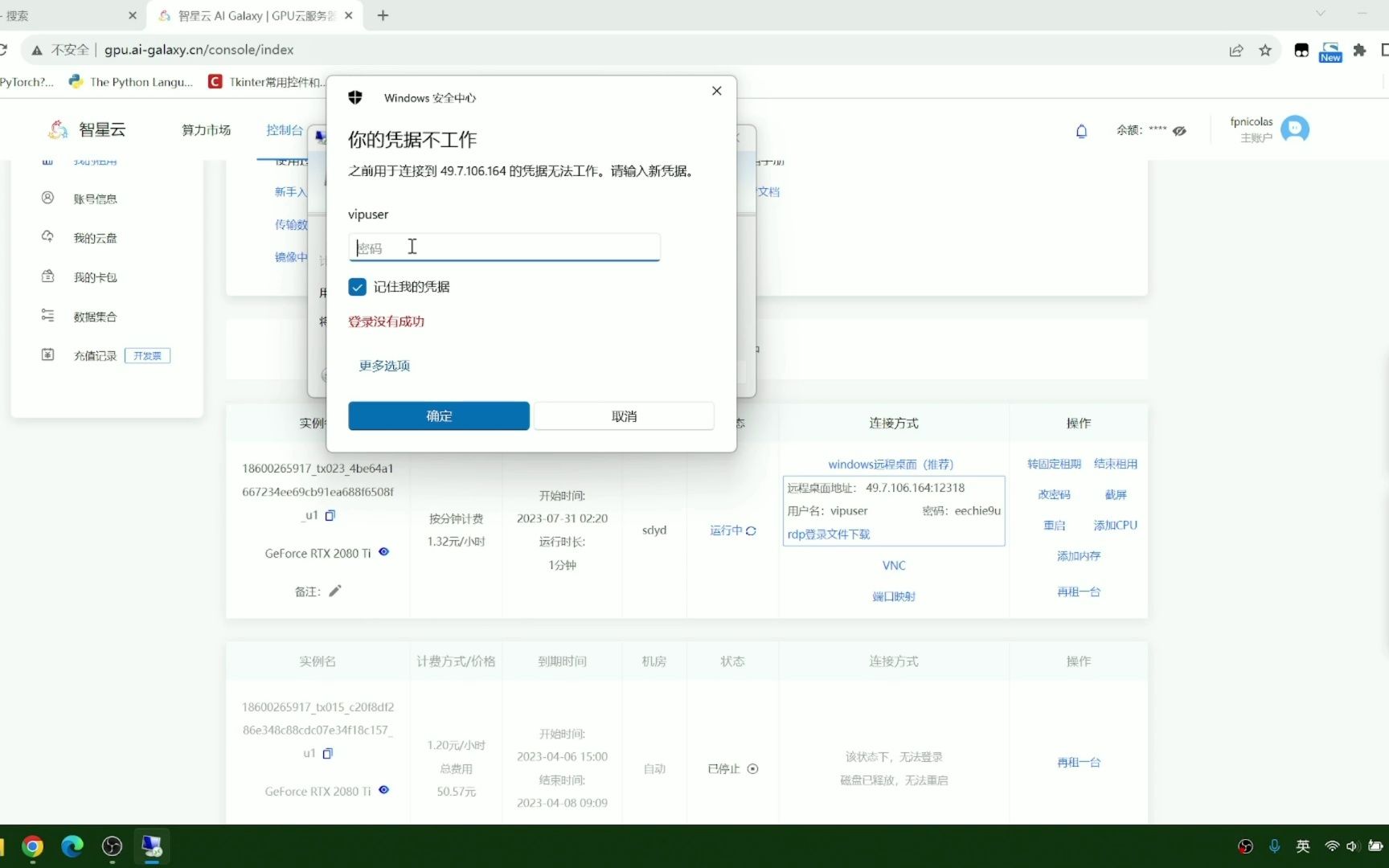Viewport: 1389px width, 868px height.
Task: Copy instance name 18600265917_tx023 with copy icon
Action: (330, 515)
